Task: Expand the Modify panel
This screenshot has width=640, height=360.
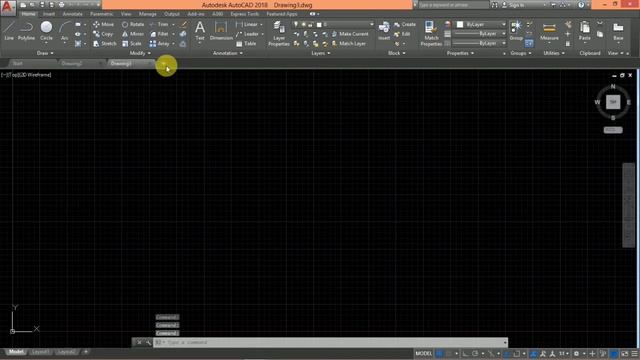Action: [x=140, y=53]
